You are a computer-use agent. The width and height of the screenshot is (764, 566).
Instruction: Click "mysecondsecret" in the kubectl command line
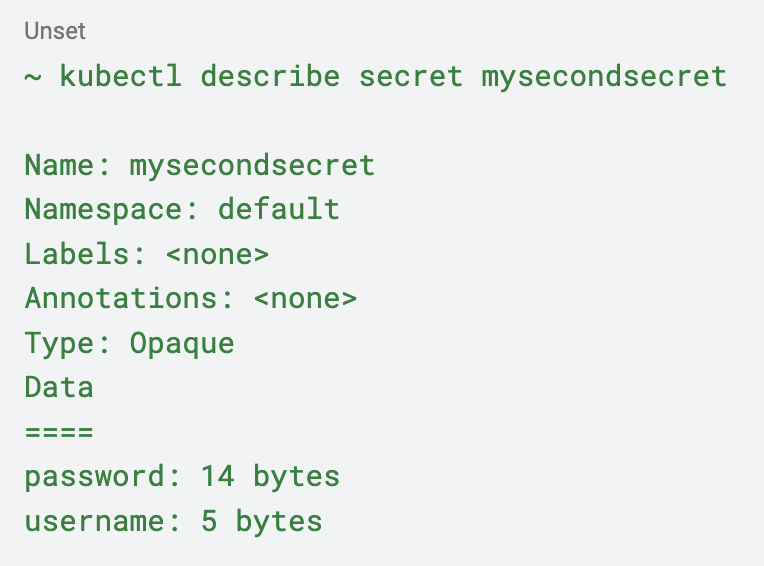(x=604, y=76)
